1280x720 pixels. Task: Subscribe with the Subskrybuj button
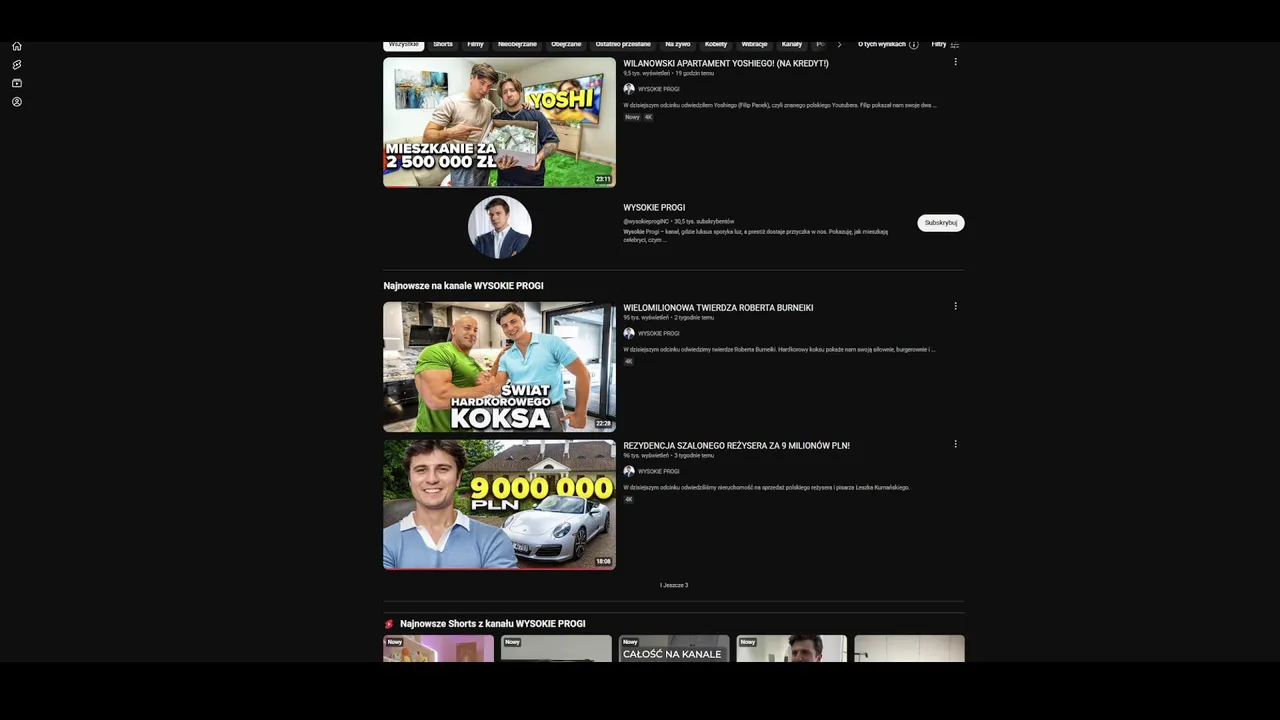pyautogui.click(x=941, y=223)
